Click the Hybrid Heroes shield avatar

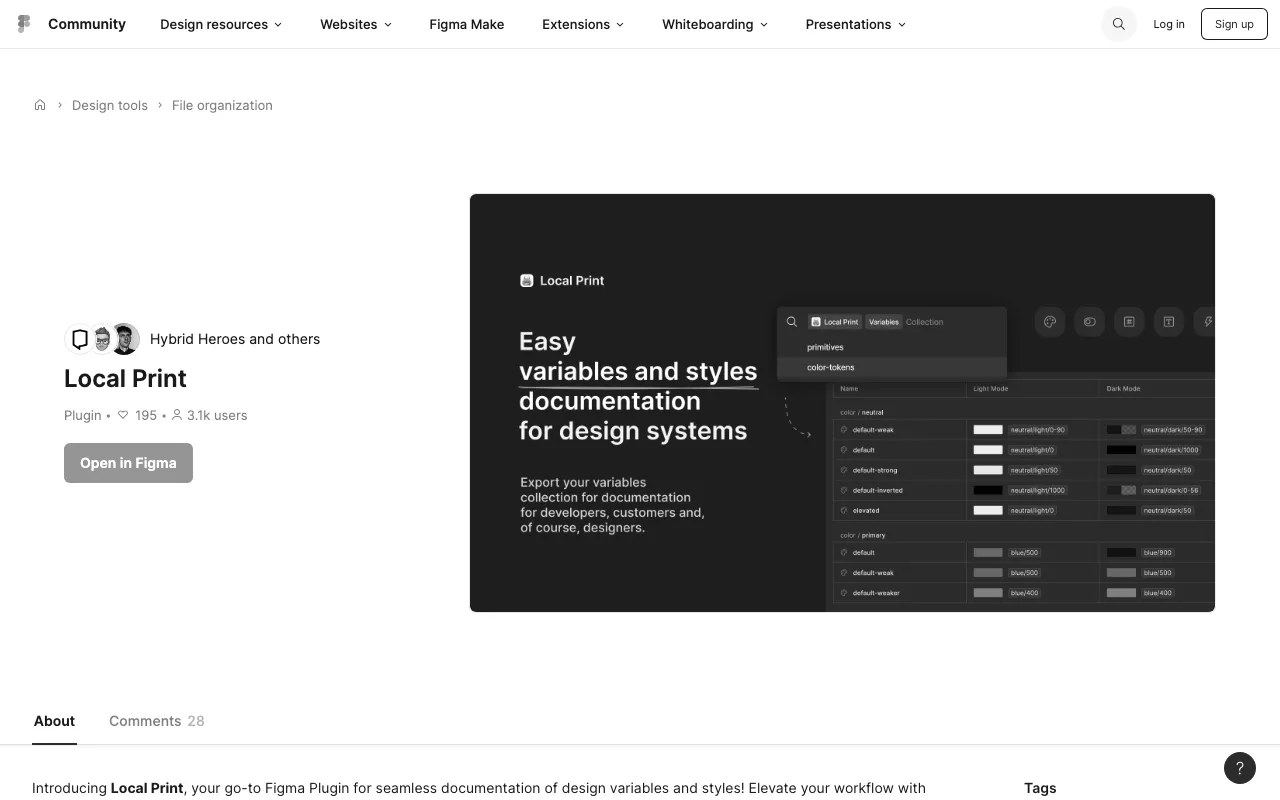[80, 339]
